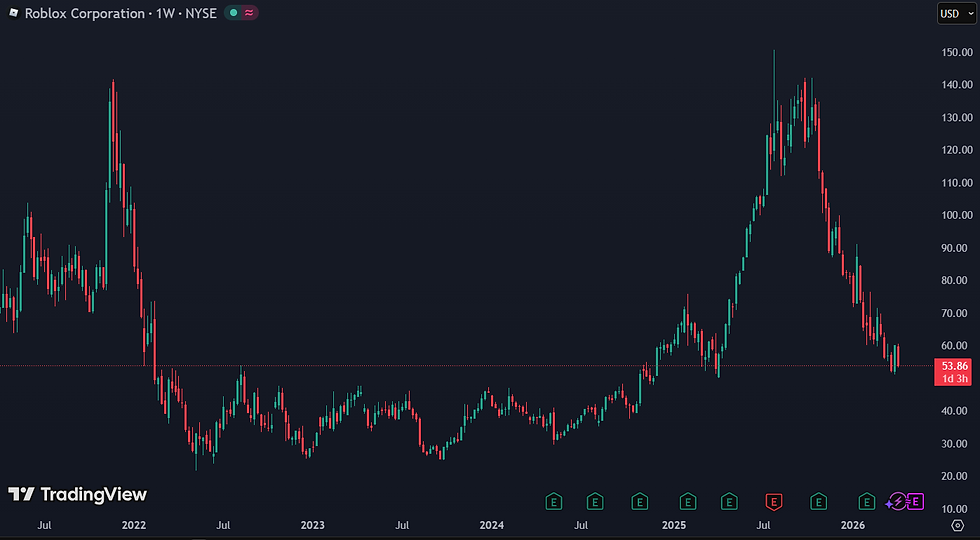Click the Jul label between 2025 and 2026
The image size is (980, 540).
763,525
